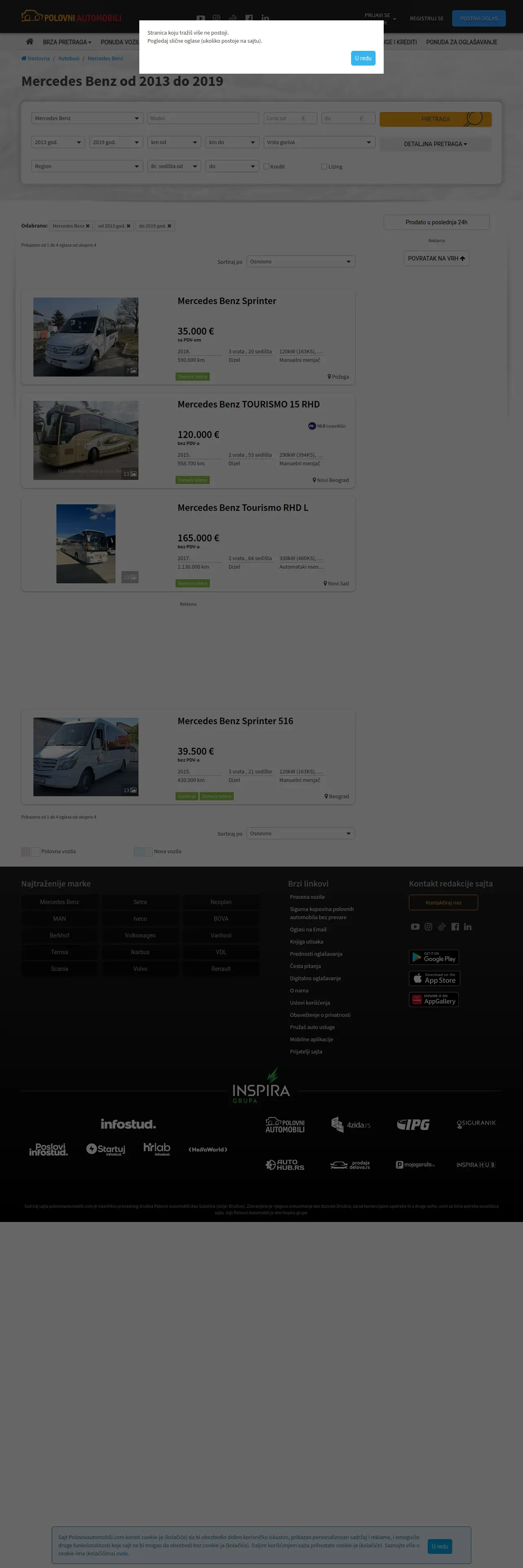Click 'Povratak na vrh' button
523x1568 pixels.
[x=436, y=259]
